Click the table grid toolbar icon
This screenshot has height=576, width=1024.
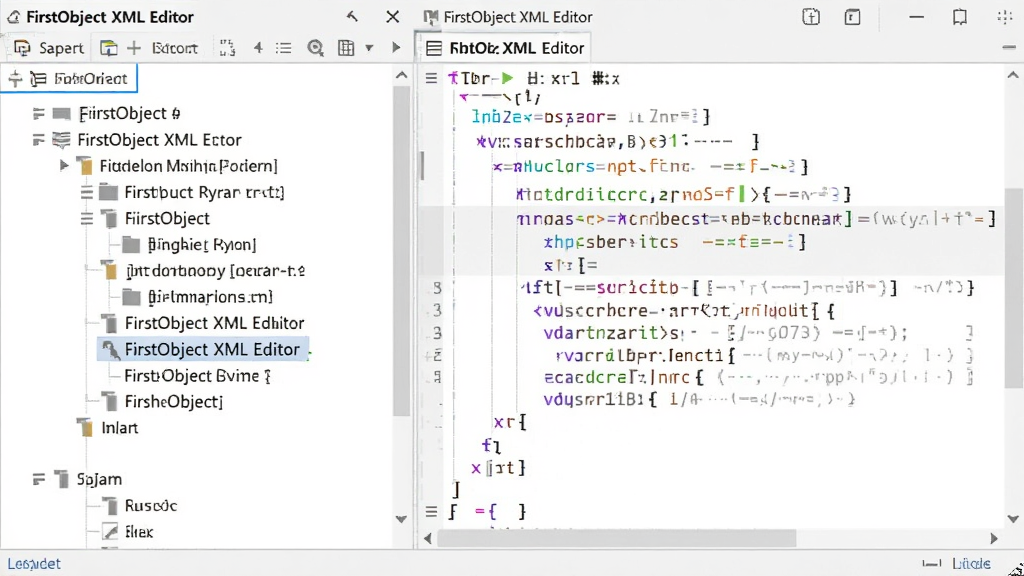point(346,48)
